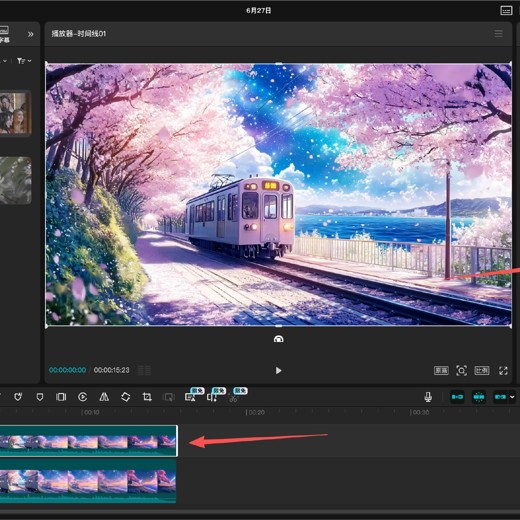Open the keyboard shortcuts icon at the top right
520x520 pixels.
(x=506, y=10)
